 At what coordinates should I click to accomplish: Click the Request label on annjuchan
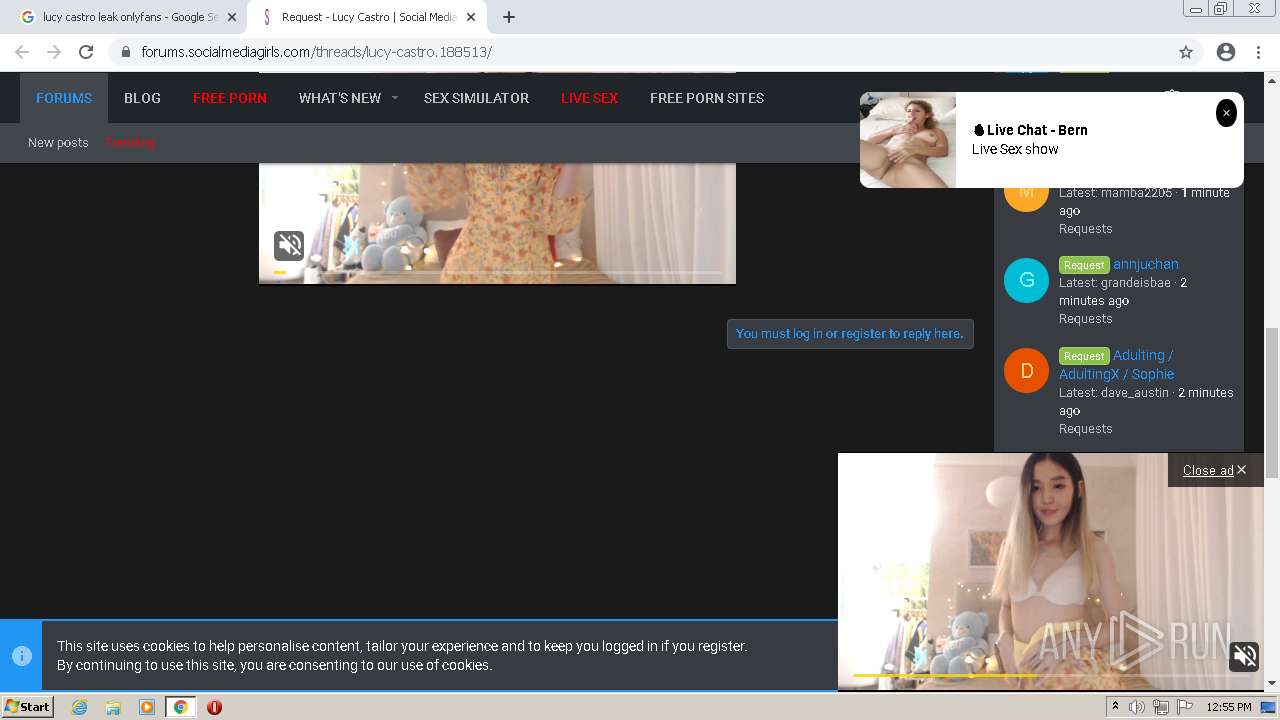coord(1084,265)
